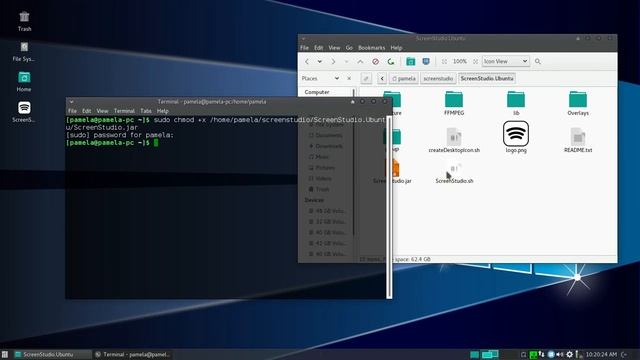Click the home folder toolbar icon
The width and height of the screenshot is (640, 360).
411,61
